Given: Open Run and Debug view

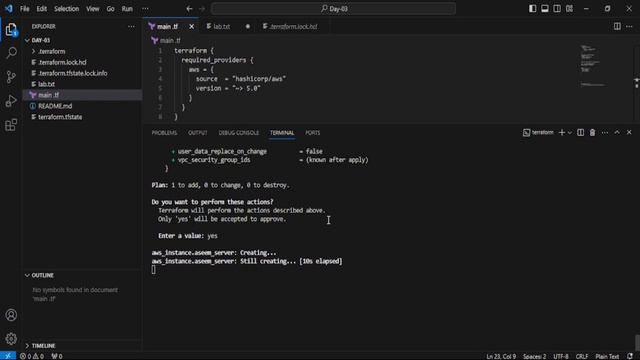Looking at the screenshot, I should pos(11,101).
